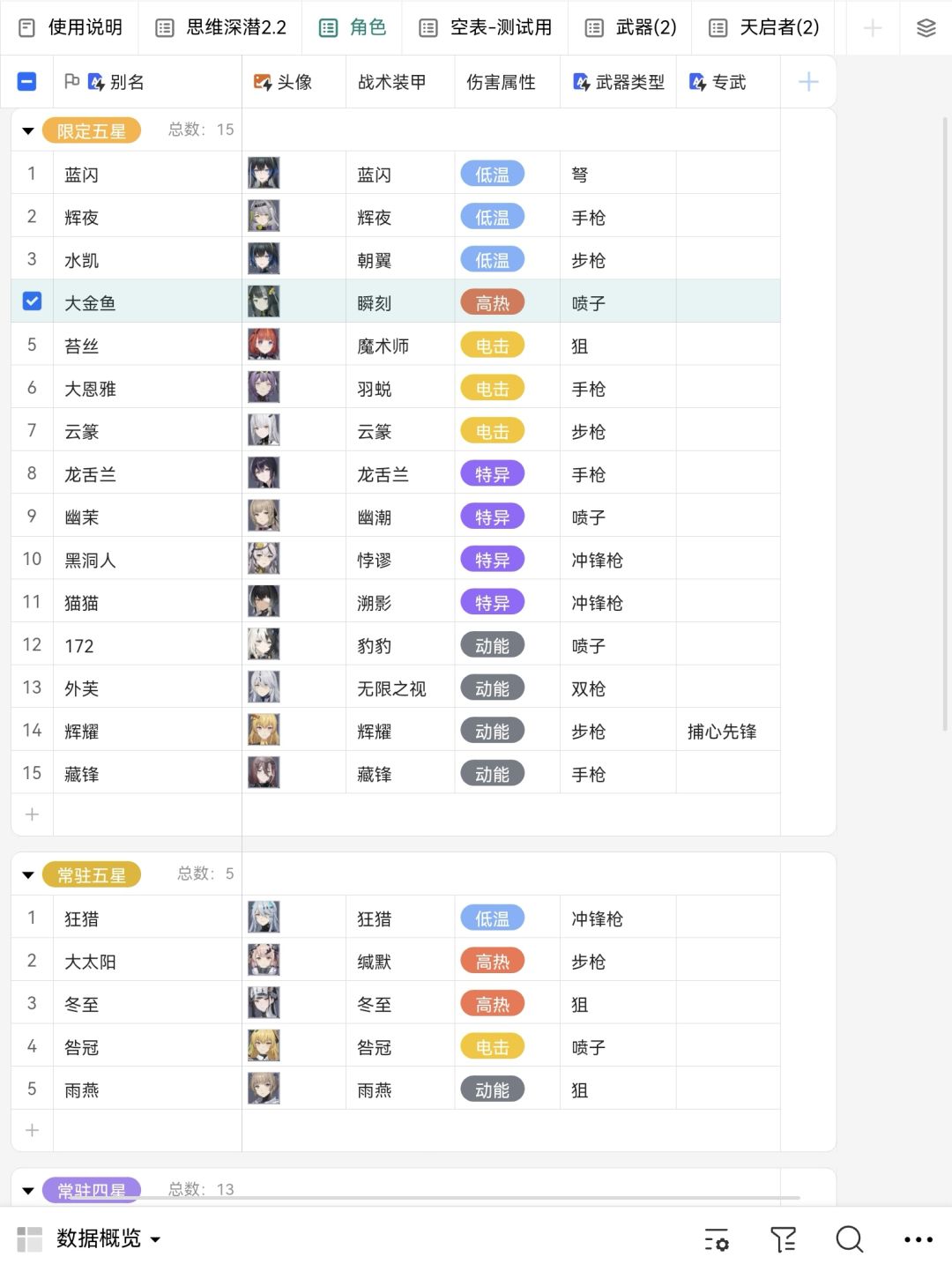Select the 水凯 name cell
Viewport: 952px width, 1264px height.
click(x=147, y=259)
